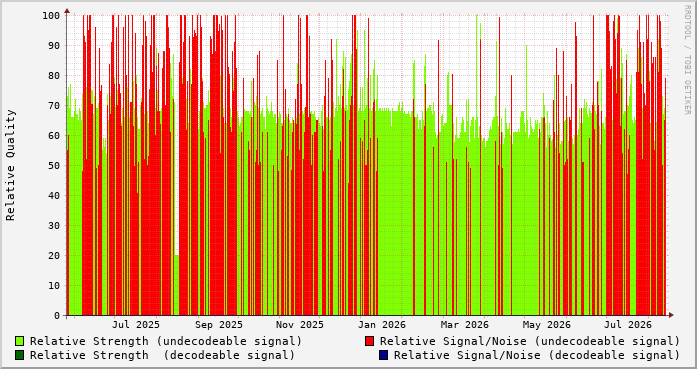Click the Nov 2025 axis label
Viewport: 697px width, 369px height.
coord(300,325)
